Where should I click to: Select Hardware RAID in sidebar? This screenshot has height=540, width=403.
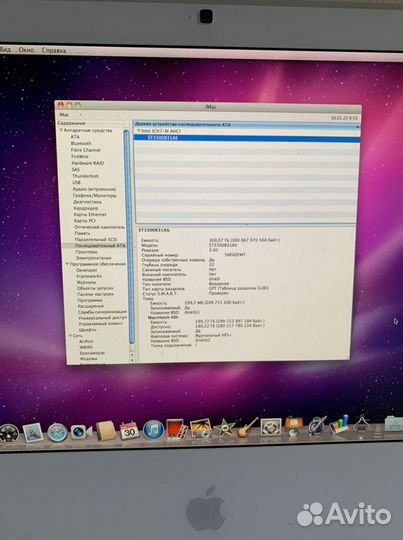click(87, 163)
